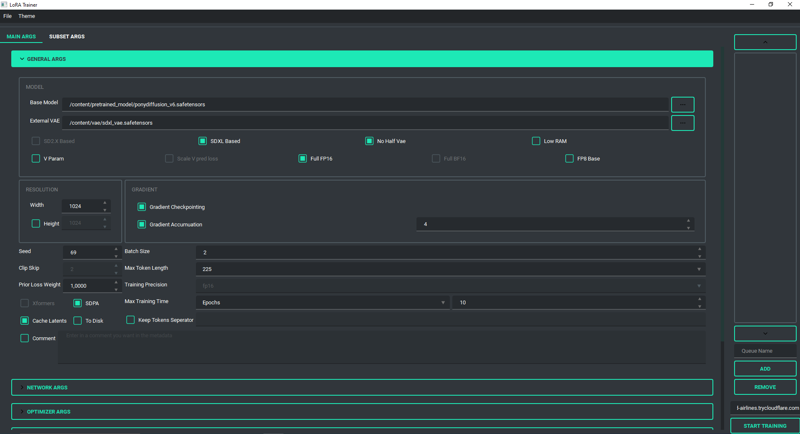The width and height of the screenshot is (800, 434).
Task: Switch to the Subset Args tab
Action: click(67, 37)
